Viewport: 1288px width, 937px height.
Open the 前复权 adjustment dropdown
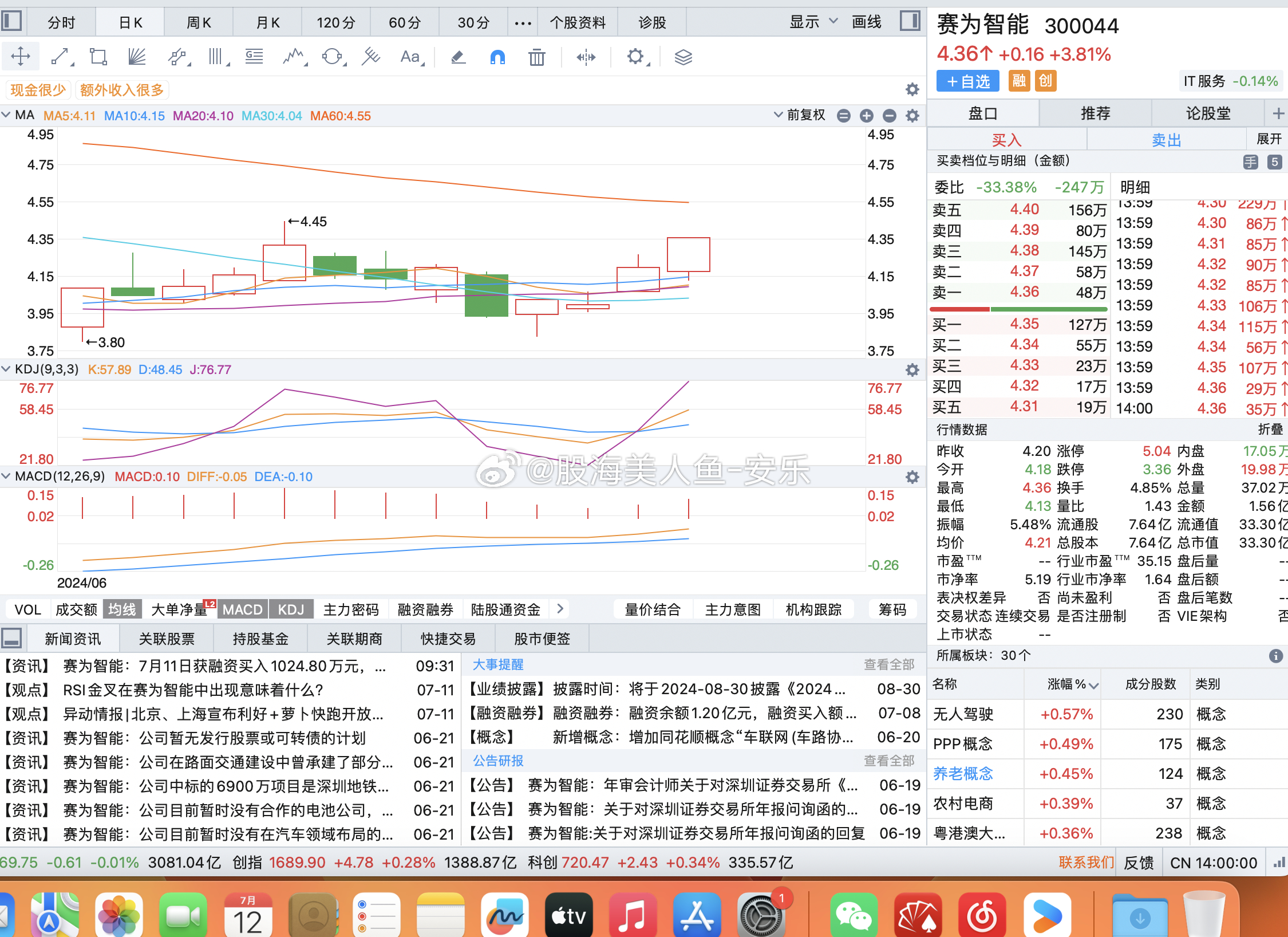[x=800, y=115]
